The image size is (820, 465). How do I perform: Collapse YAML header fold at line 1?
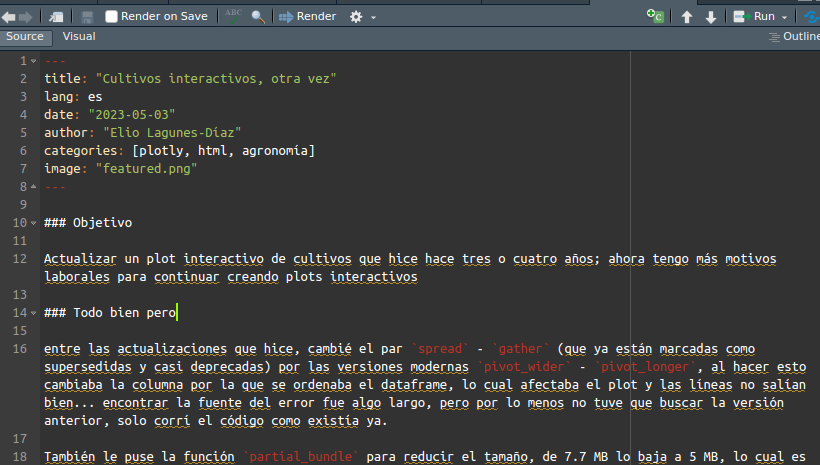(x=33, y=61)
